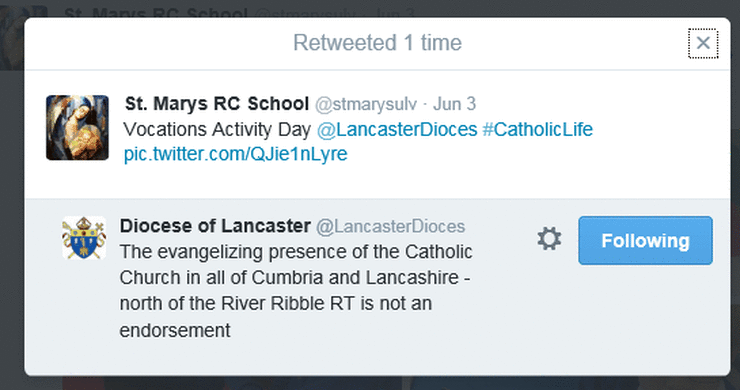
Task: Select the Diocese of Lancaster bio text
Action: (295, 291)
